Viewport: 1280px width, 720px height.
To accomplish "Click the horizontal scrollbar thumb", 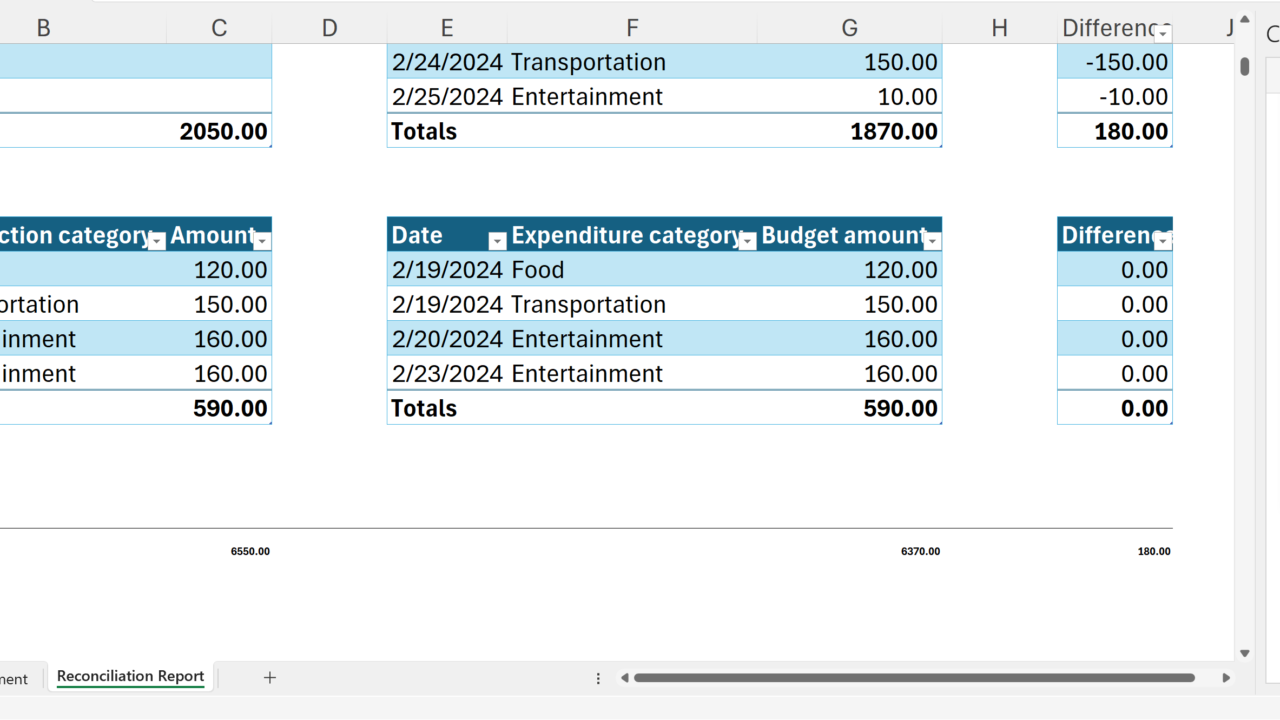I will (x=914, y=677).
